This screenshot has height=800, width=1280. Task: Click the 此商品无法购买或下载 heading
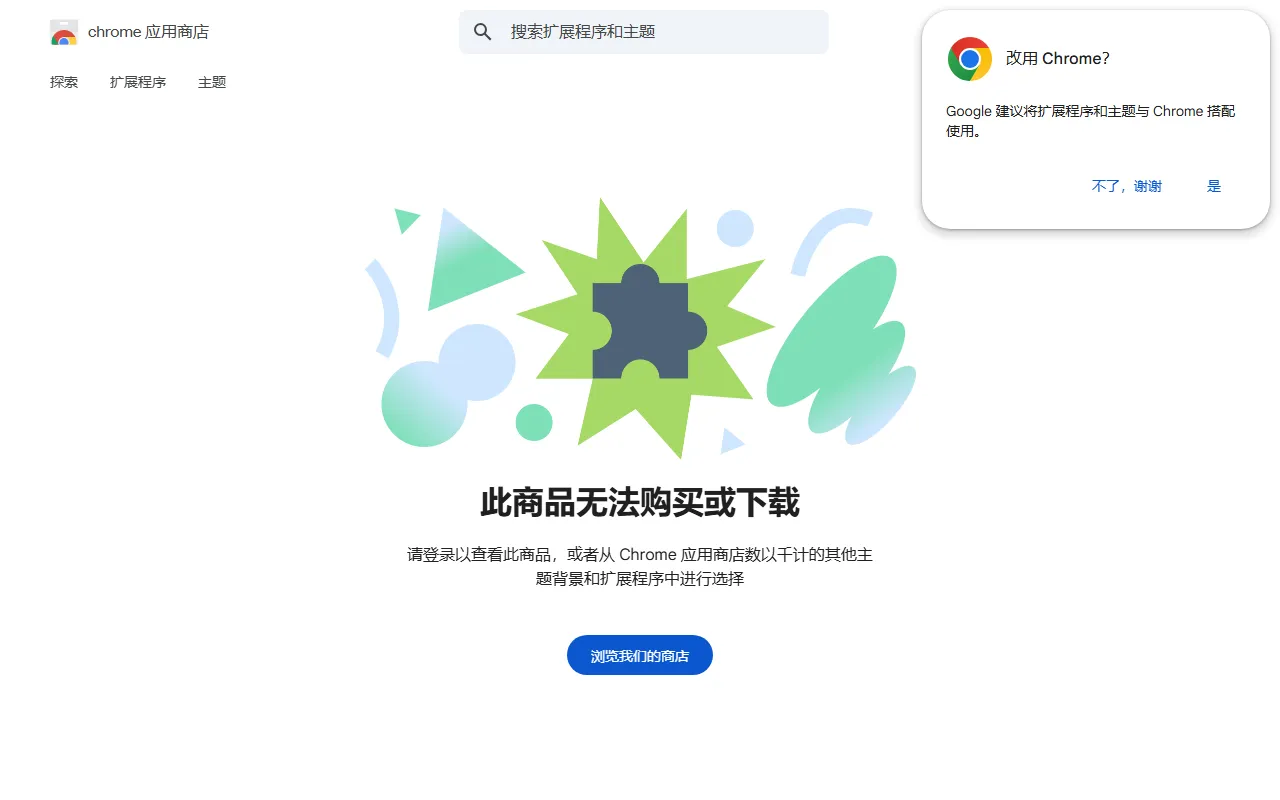coord(640,502)
